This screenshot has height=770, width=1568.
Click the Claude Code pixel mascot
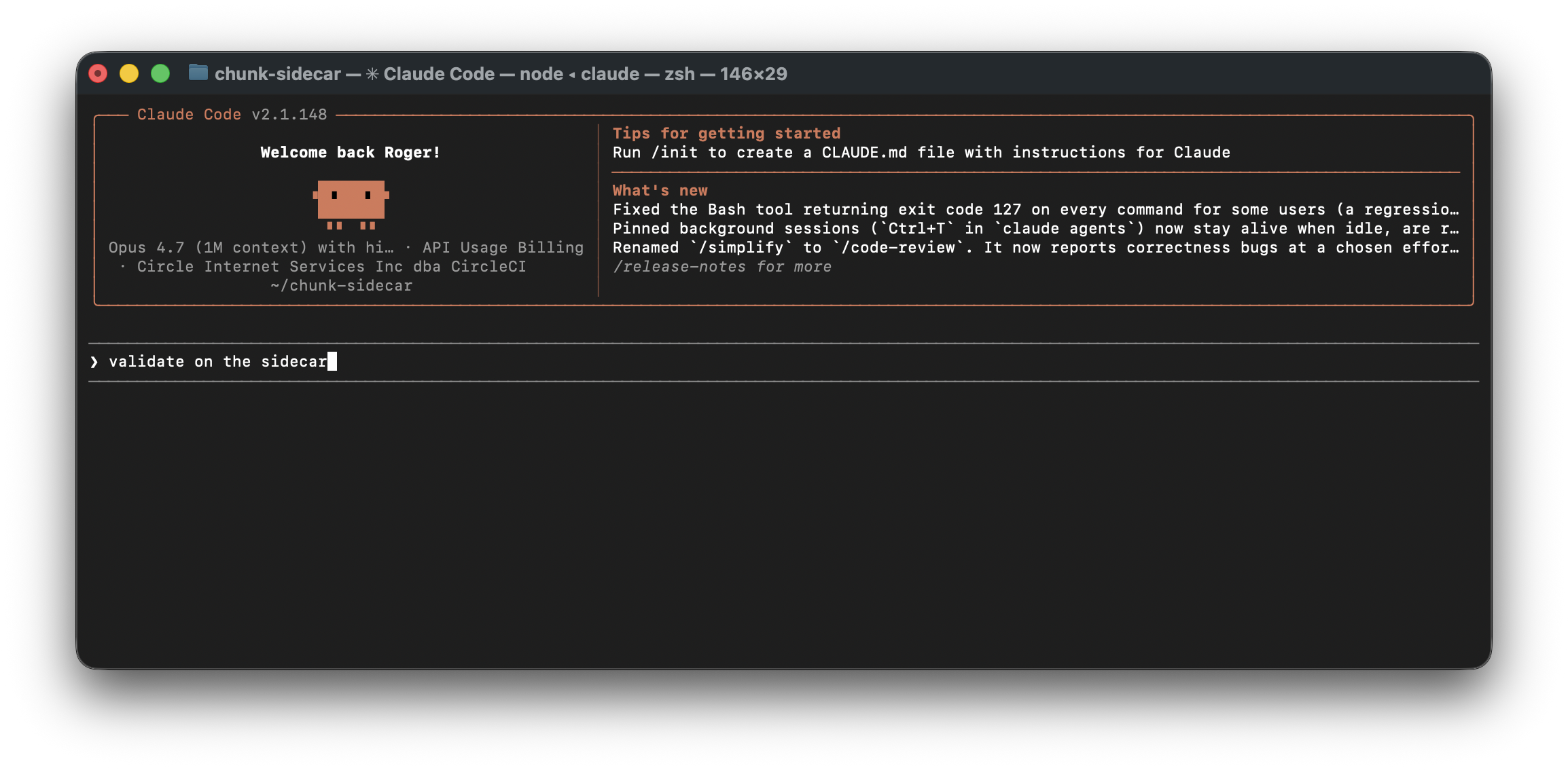tap(351, 204)
